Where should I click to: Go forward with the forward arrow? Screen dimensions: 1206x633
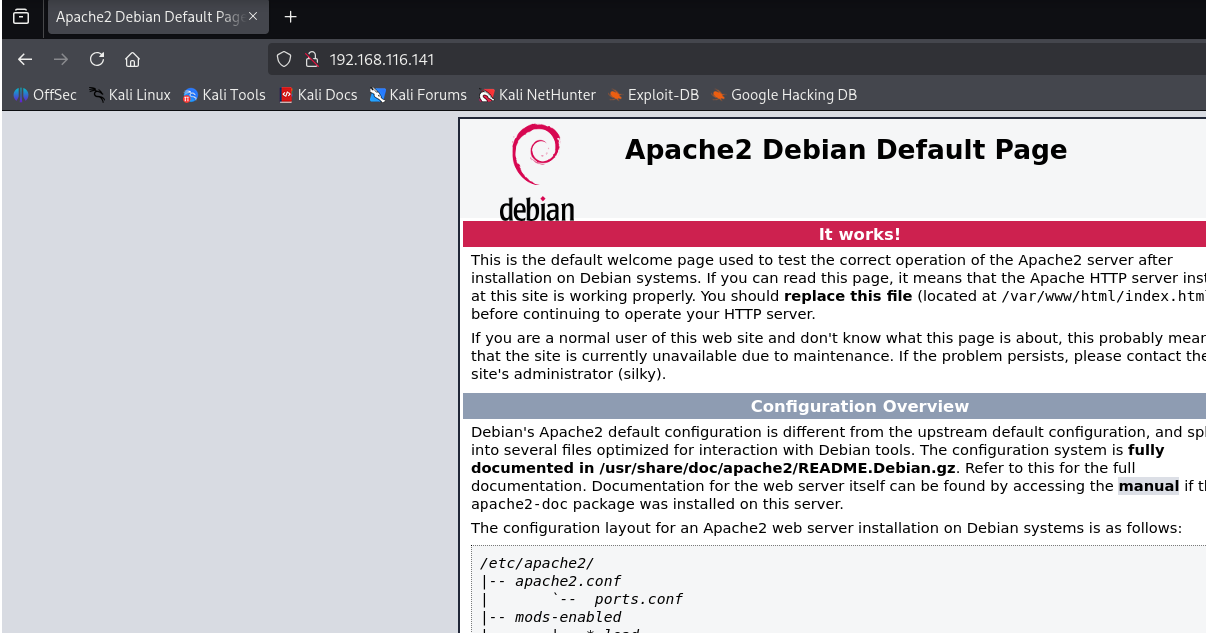(x=61, y=59)
